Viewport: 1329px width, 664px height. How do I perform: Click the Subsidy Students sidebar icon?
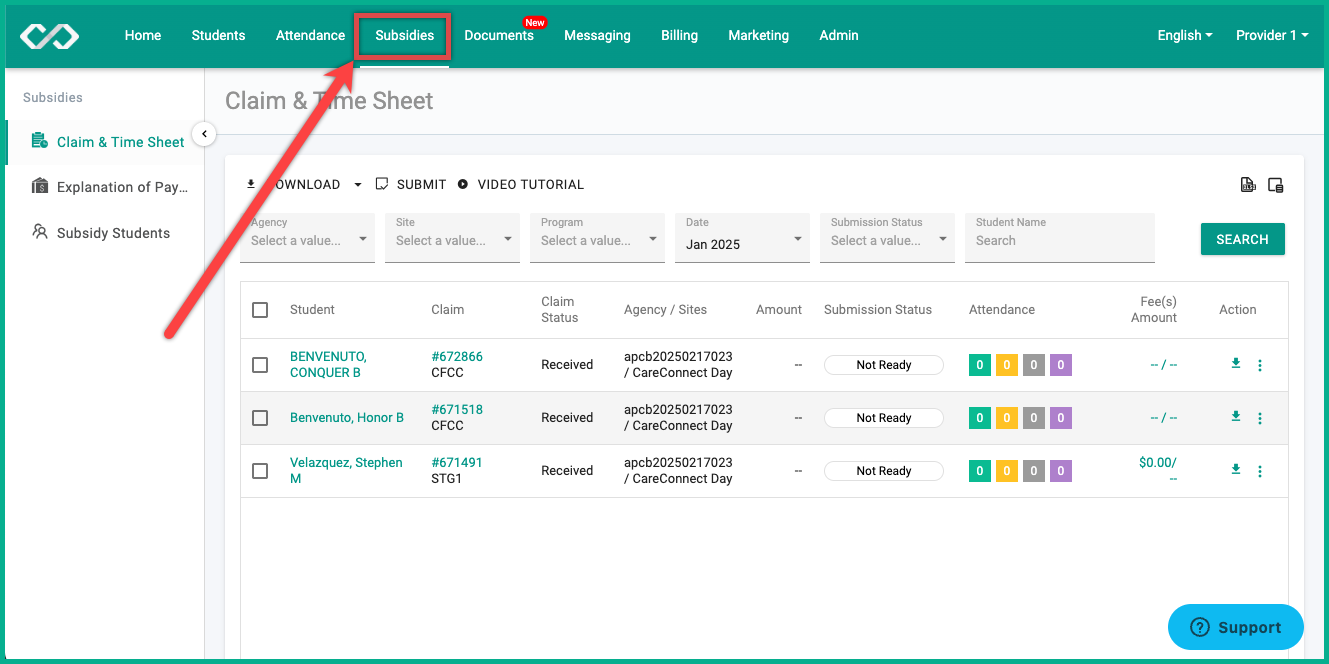(x=39, y=232)
